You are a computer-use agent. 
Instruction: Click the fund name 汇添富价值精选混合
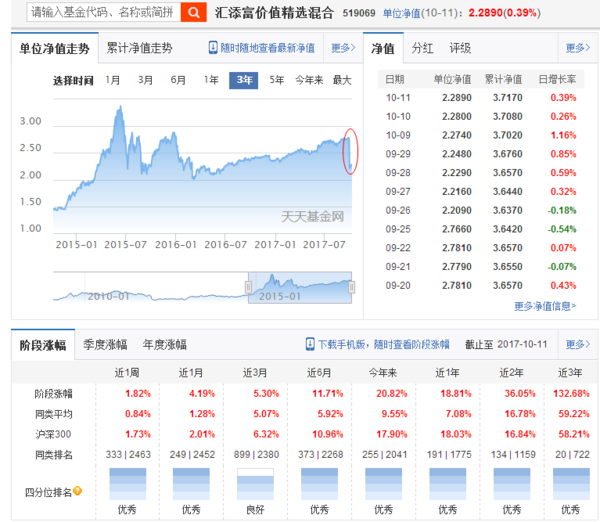[x=274, y=13]
